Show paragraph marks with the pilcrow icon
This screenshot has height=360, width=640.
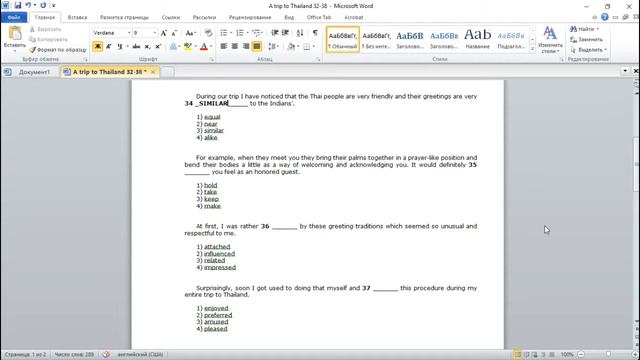[x=315, y=33]
